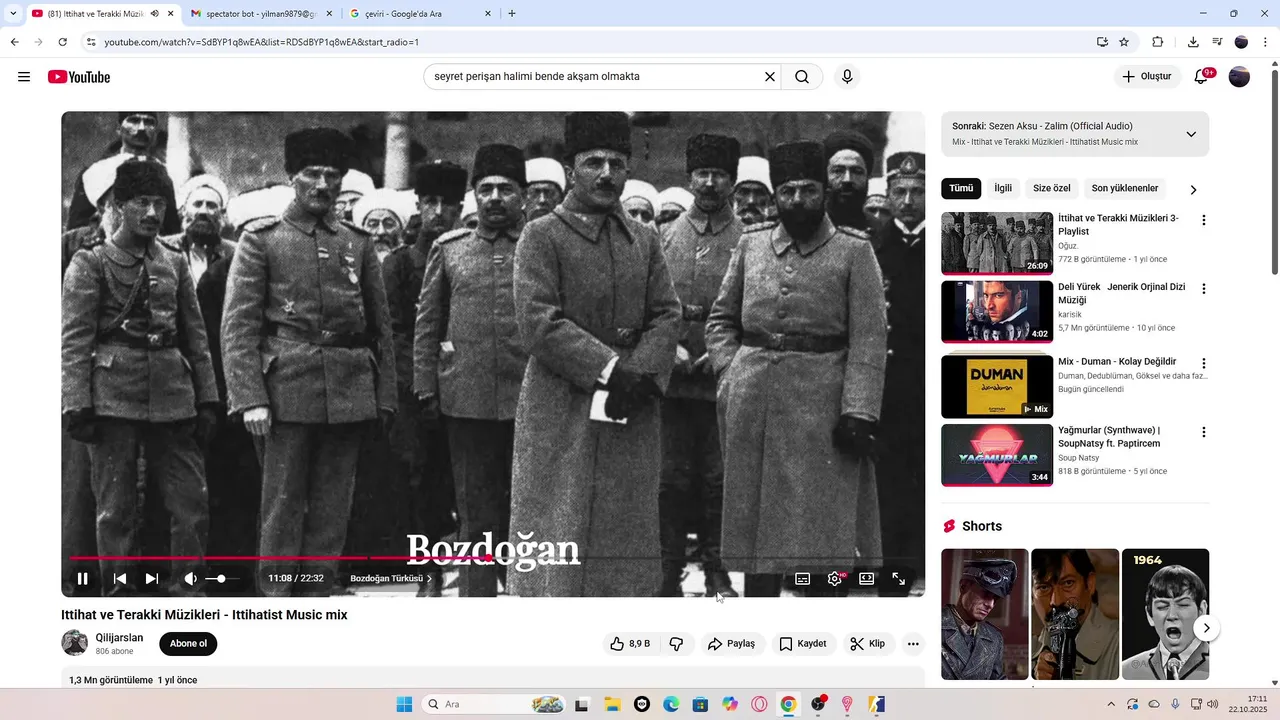Open Yağmurlar (Synthwave) video title
The height and width of the screenshot is (720, 1280).
[x=1109, y=437]
